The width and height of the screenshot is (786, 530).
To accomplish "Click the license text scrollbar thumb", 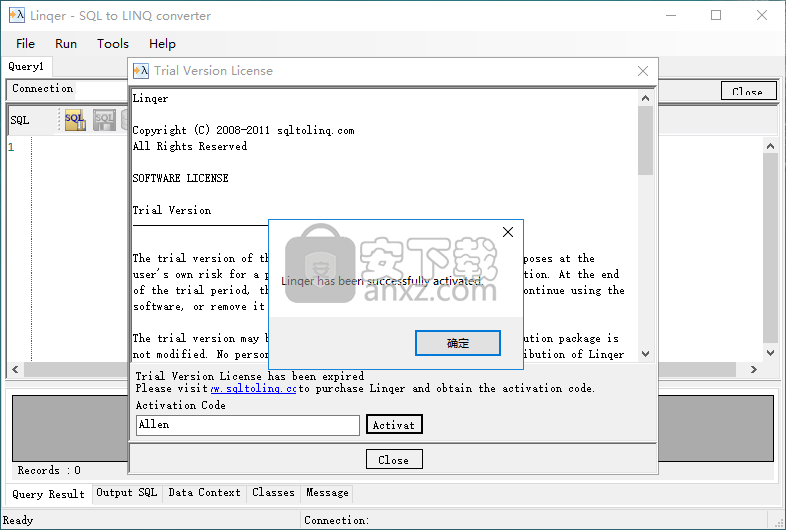I will (x=645, y=140).
